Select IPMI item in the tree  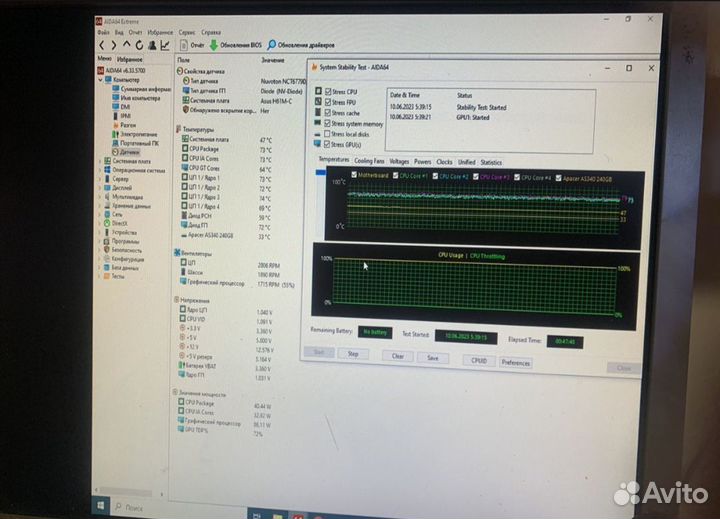pos(122,116)
